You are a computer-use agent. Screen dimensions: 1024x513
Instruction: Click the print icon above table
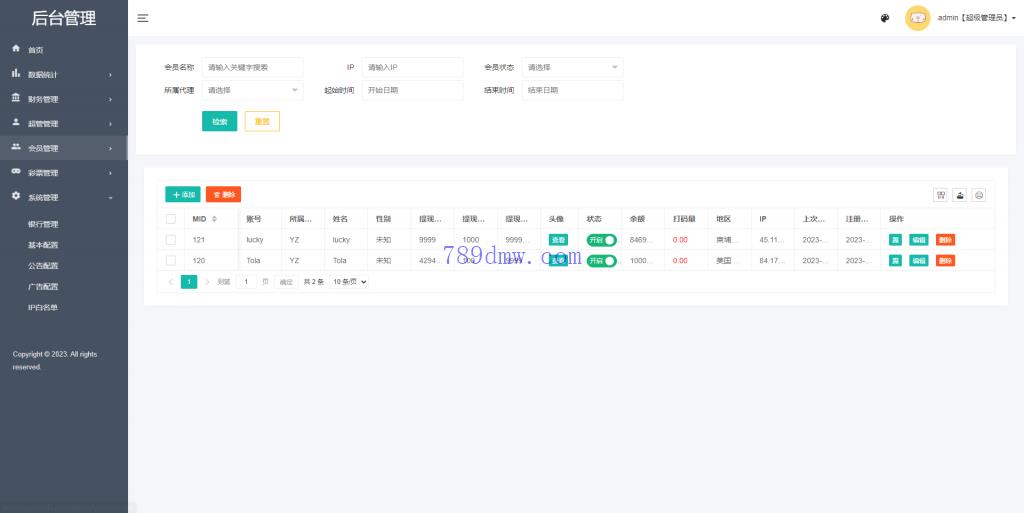click(979, 195)
